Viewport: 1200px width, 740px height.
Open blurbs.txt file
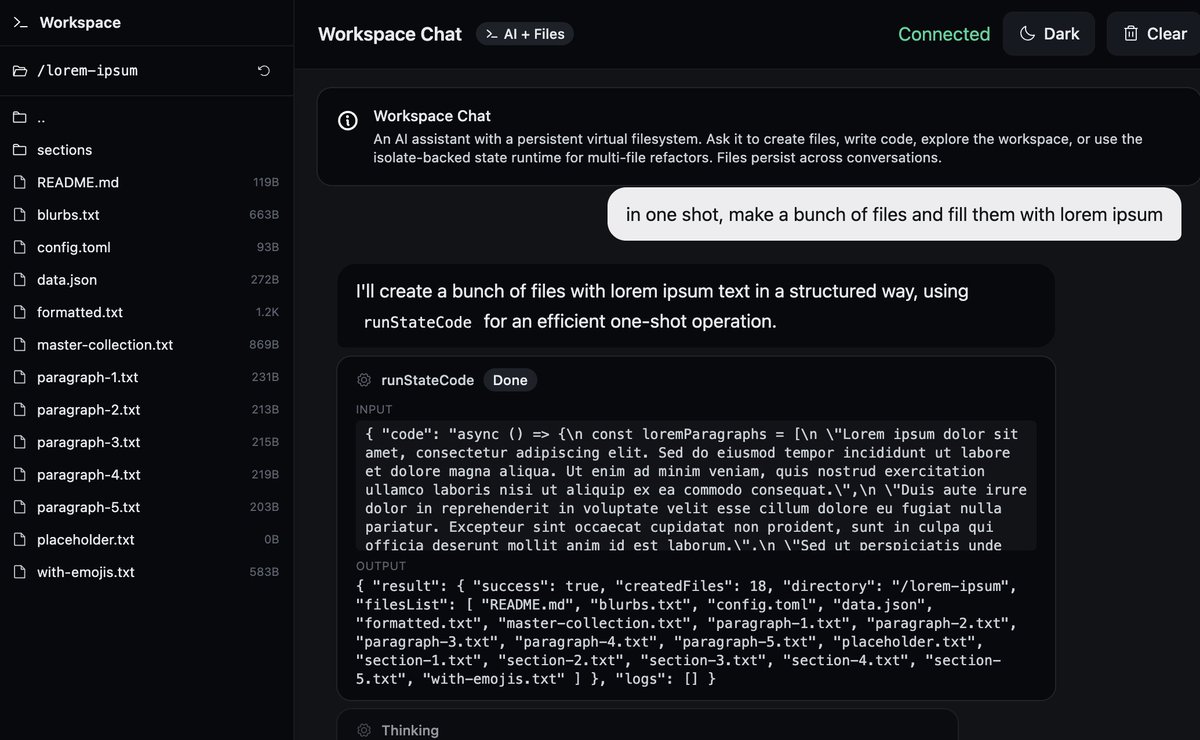click(146, 215)
